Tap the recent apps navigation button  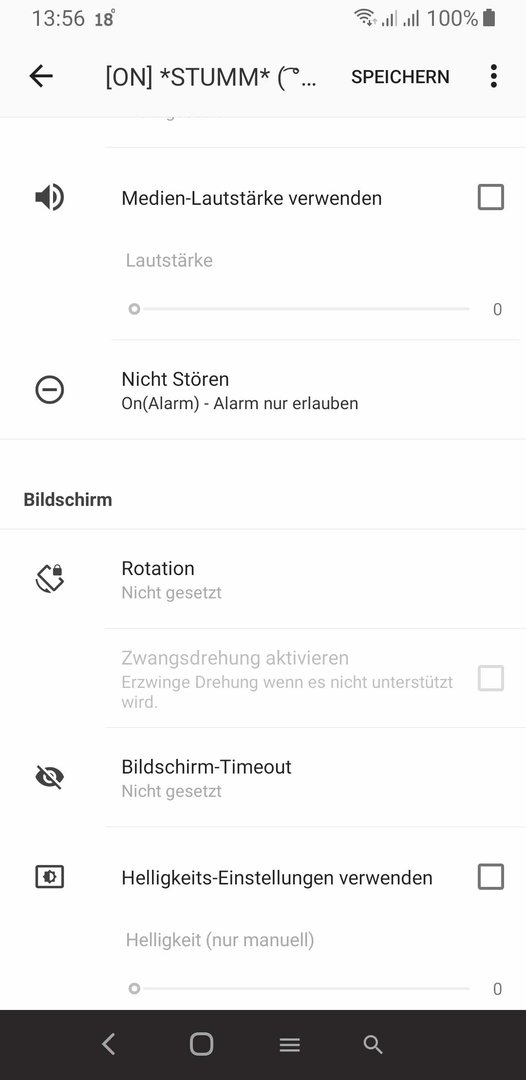coord(290,1045)
